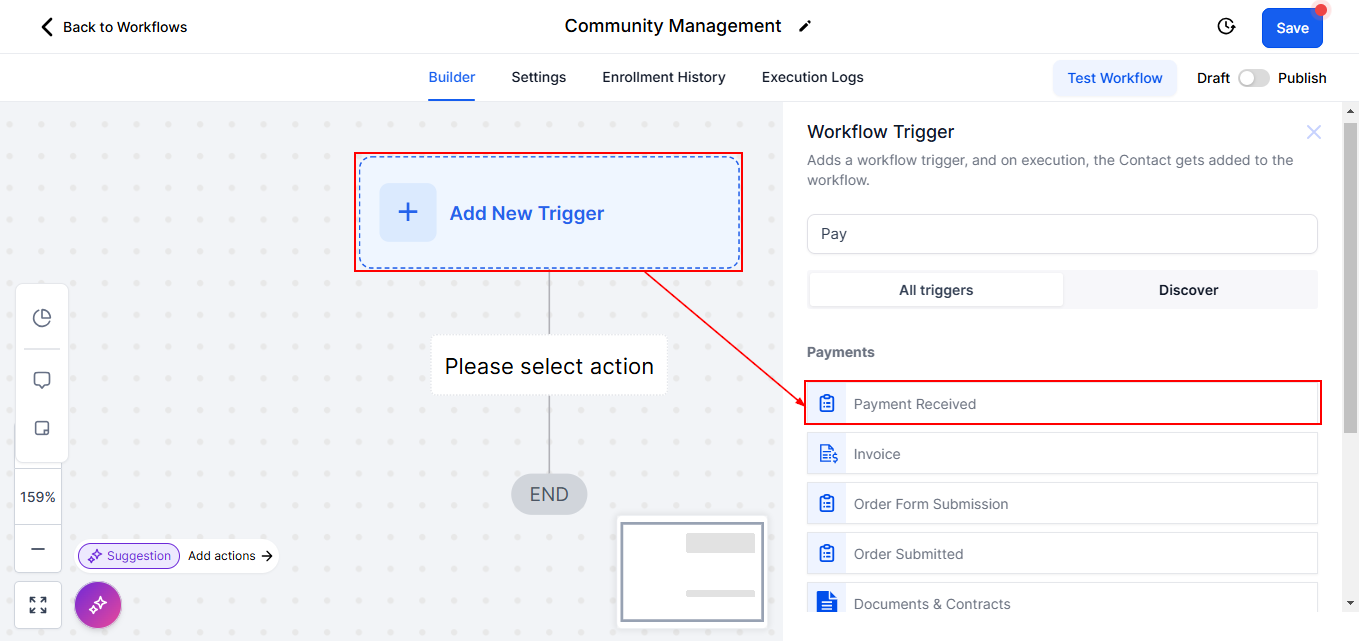Go back to Workflows
This screenshot has height=641, width=1359.
pyautogui.click(x=113, y=27)
